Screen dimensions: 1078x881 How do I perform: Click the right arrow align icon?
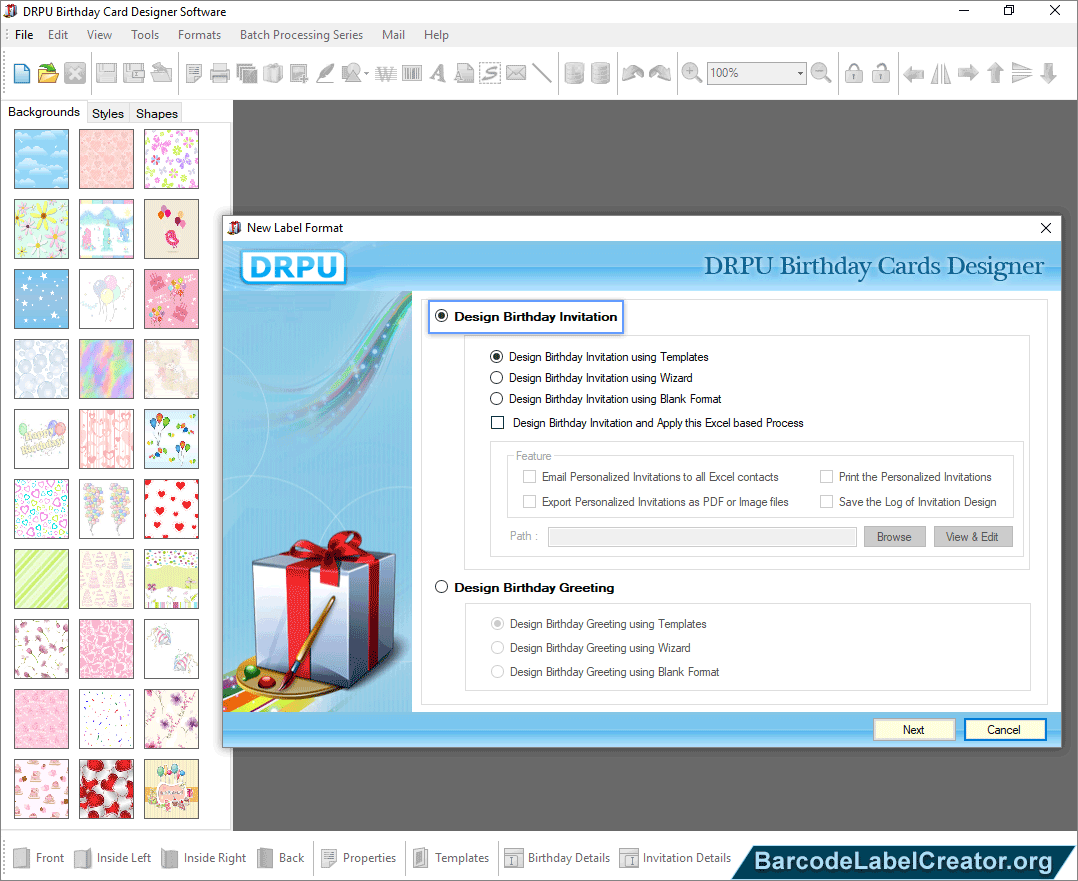click(x=968, y=73)
